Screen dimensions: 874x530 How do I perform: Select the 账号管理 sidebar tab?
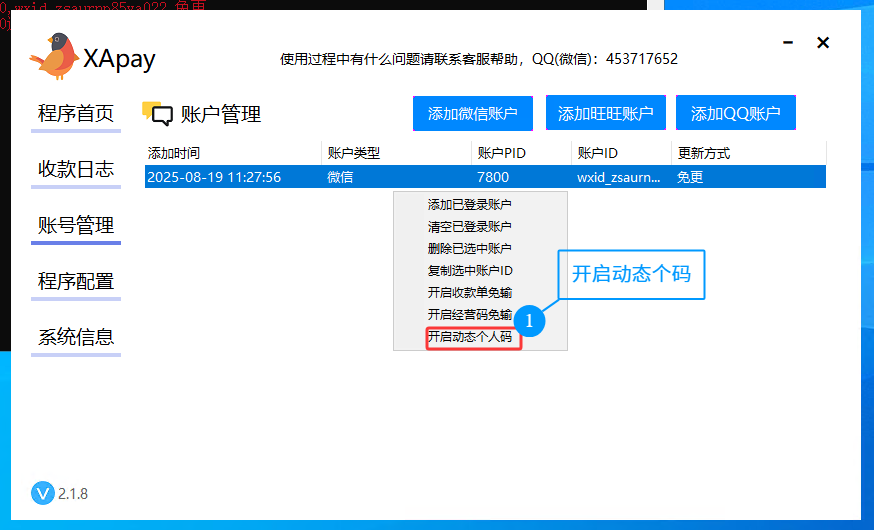coord(76,226)
